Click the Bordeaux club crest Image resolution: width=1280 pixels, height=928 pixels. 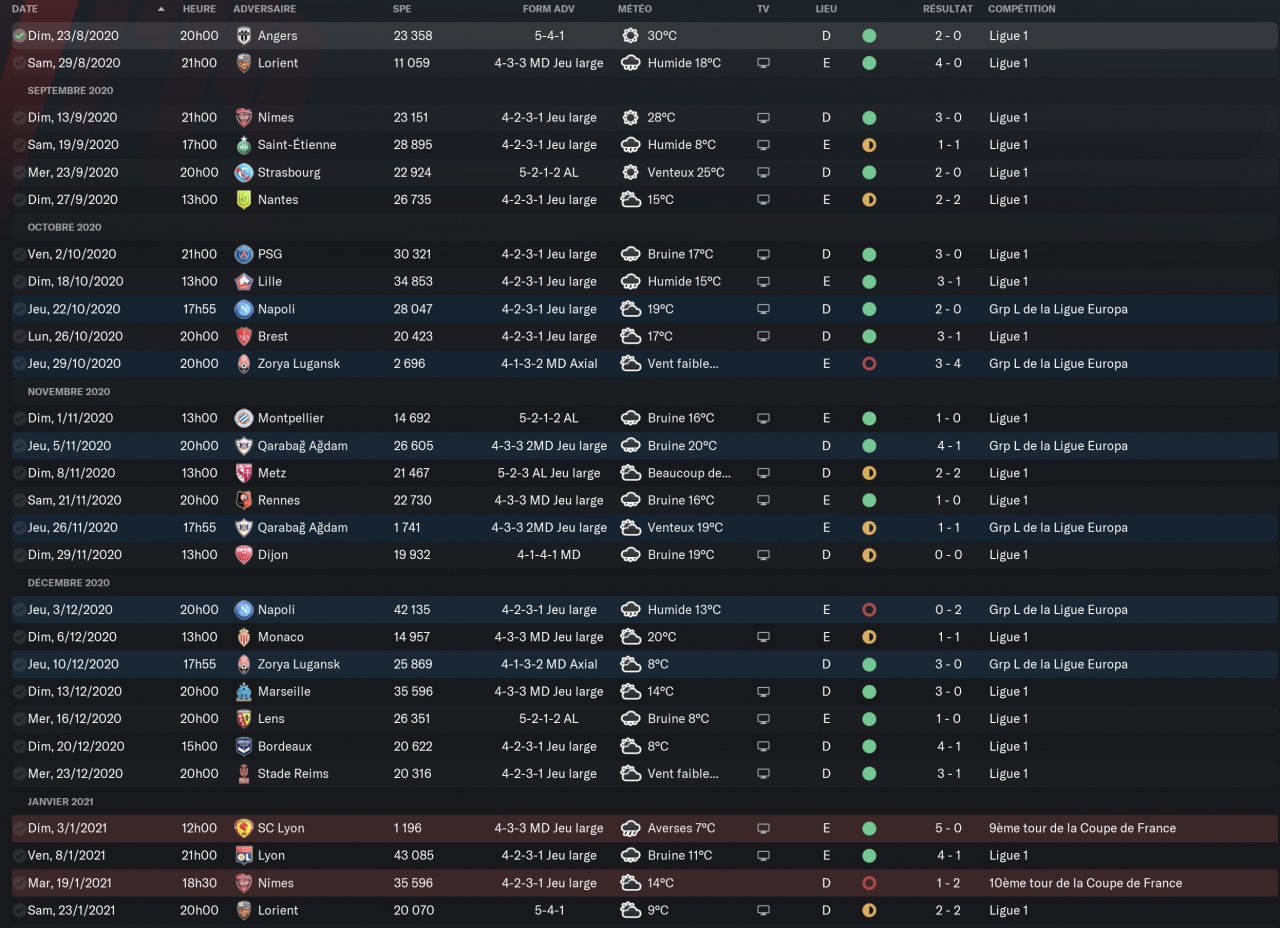(243, 746)
